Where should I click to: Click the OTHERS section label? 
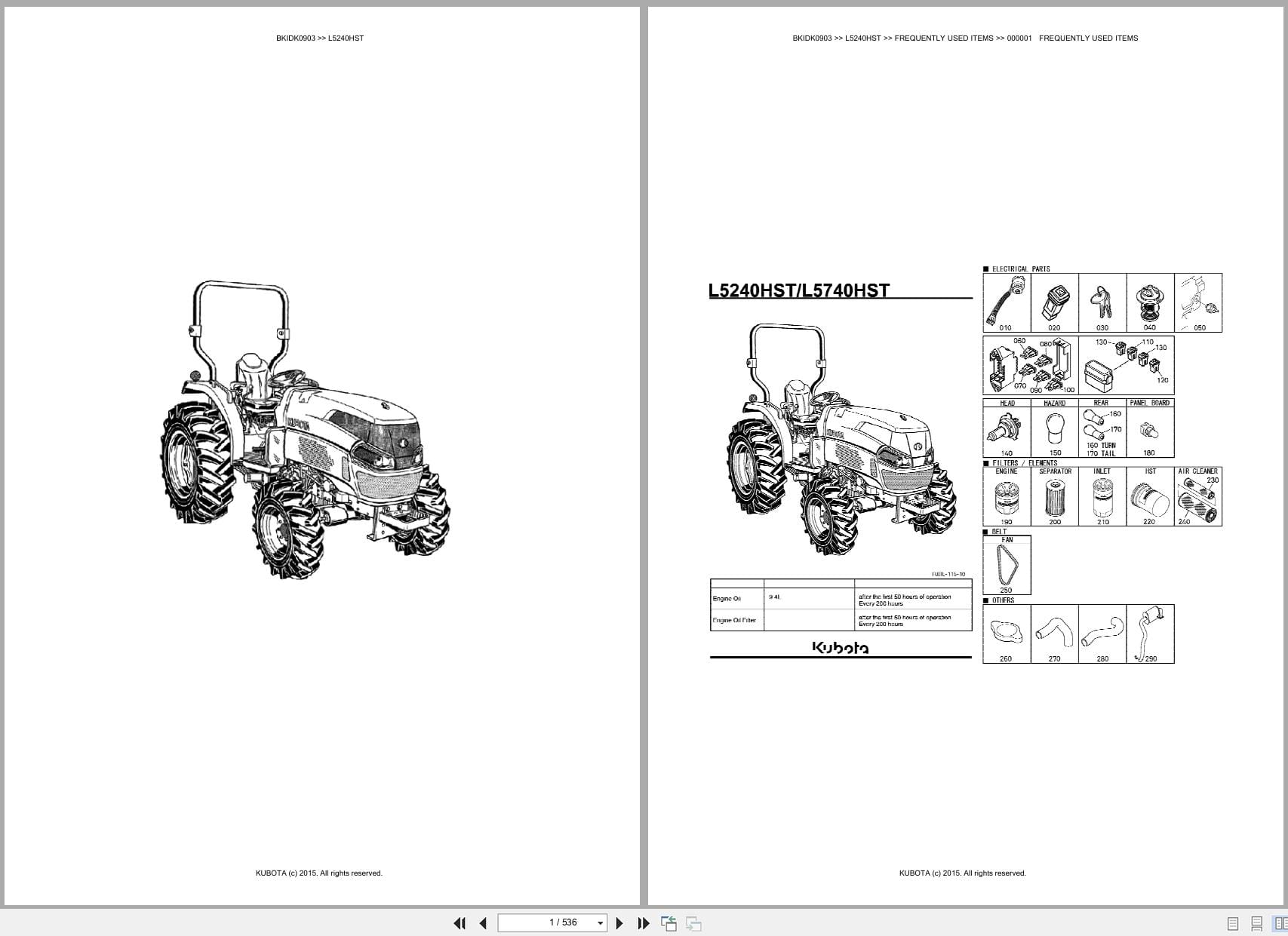1003,600
